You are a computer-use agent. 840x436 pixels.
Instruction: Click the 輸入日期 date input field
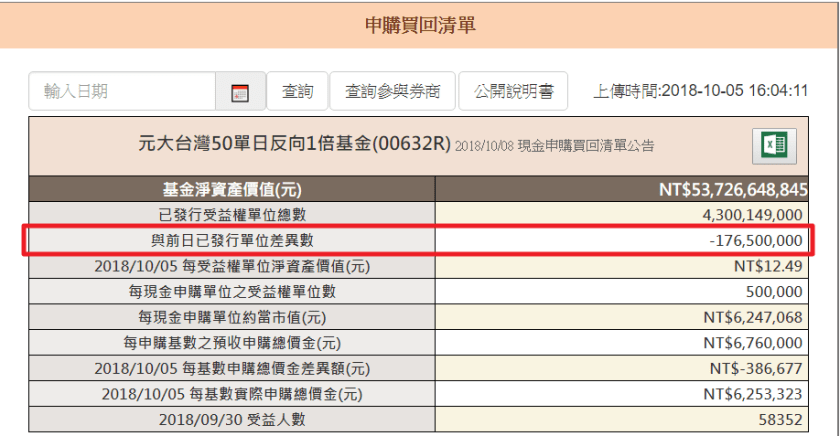[122, 92]
